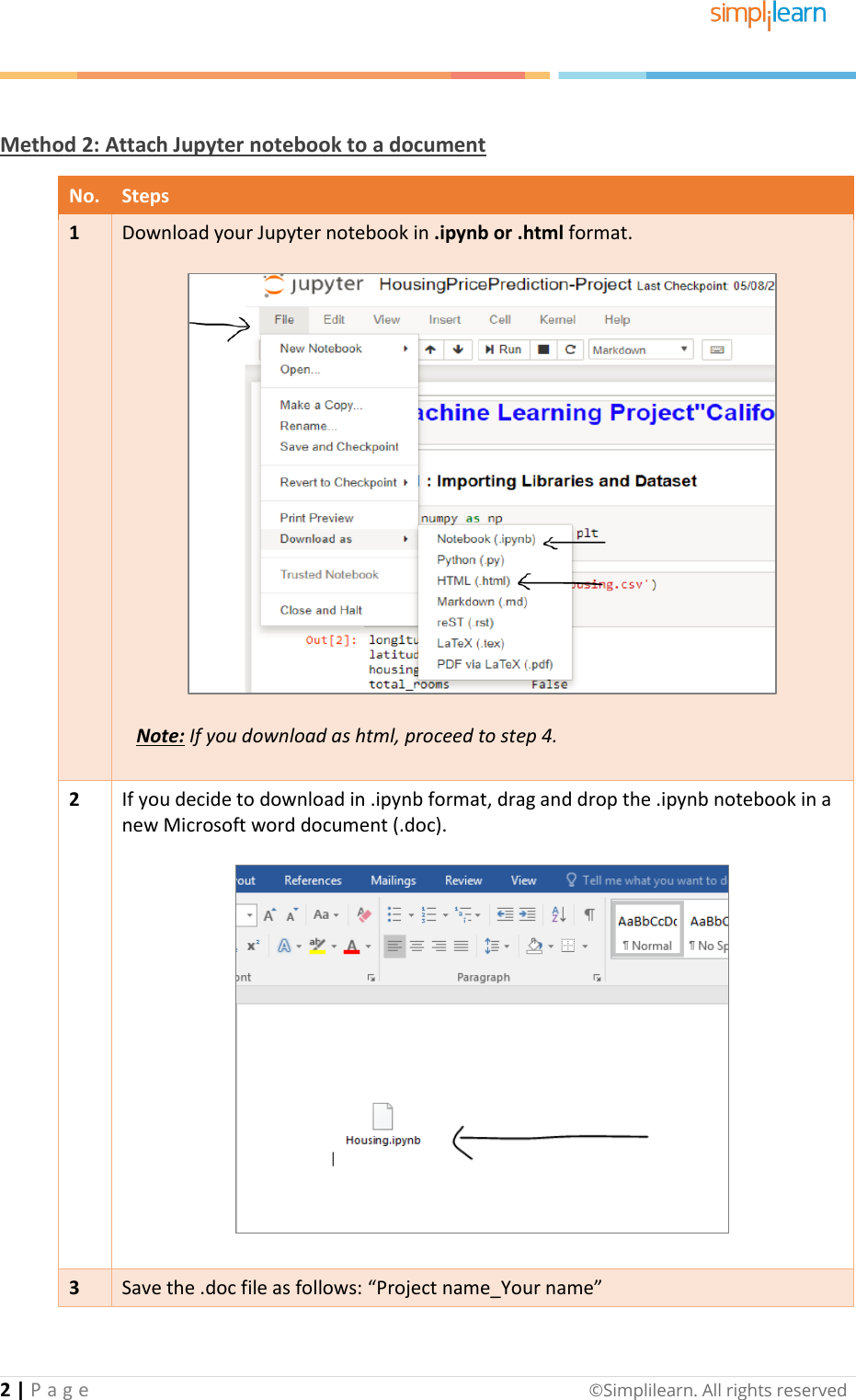Switch to View tab in Word

point(523,880)
